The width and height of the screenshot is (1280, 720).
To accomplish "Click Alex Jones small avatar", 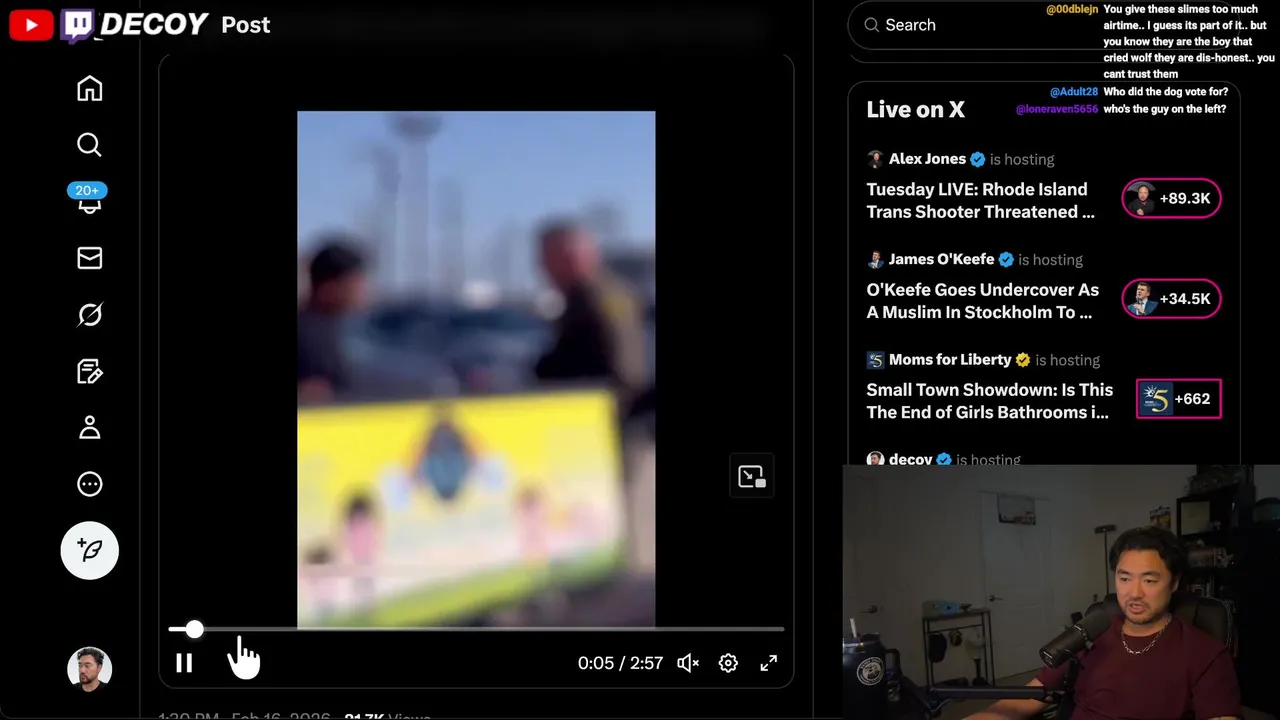I will coord(875,159).
